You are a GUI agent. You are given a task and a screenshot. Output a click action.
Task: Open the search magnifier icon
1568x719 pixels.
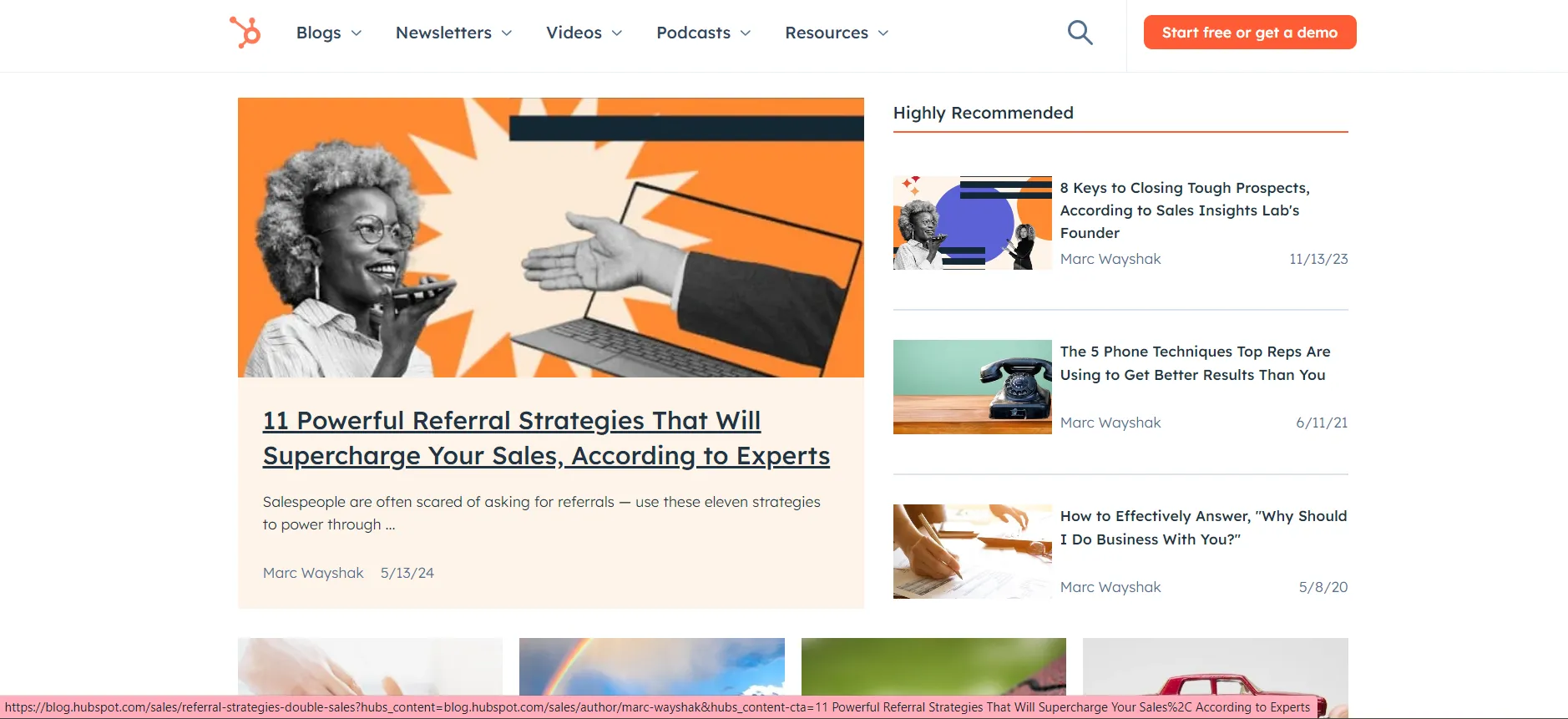[x=1080, y=33]
